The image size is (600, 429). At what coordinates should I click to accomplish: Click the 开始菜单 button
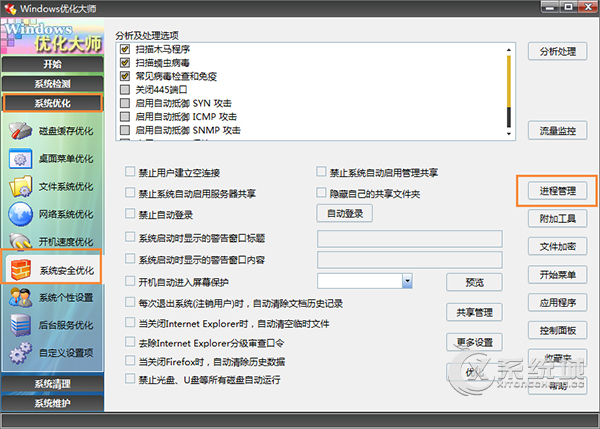point(558,274)
